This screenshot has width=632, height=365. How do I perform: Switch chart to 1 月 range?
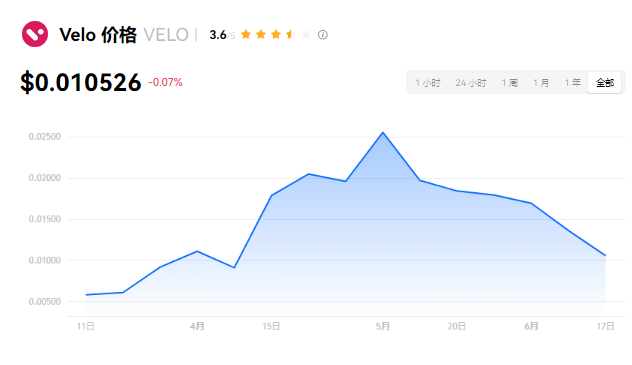coord(541,83)
